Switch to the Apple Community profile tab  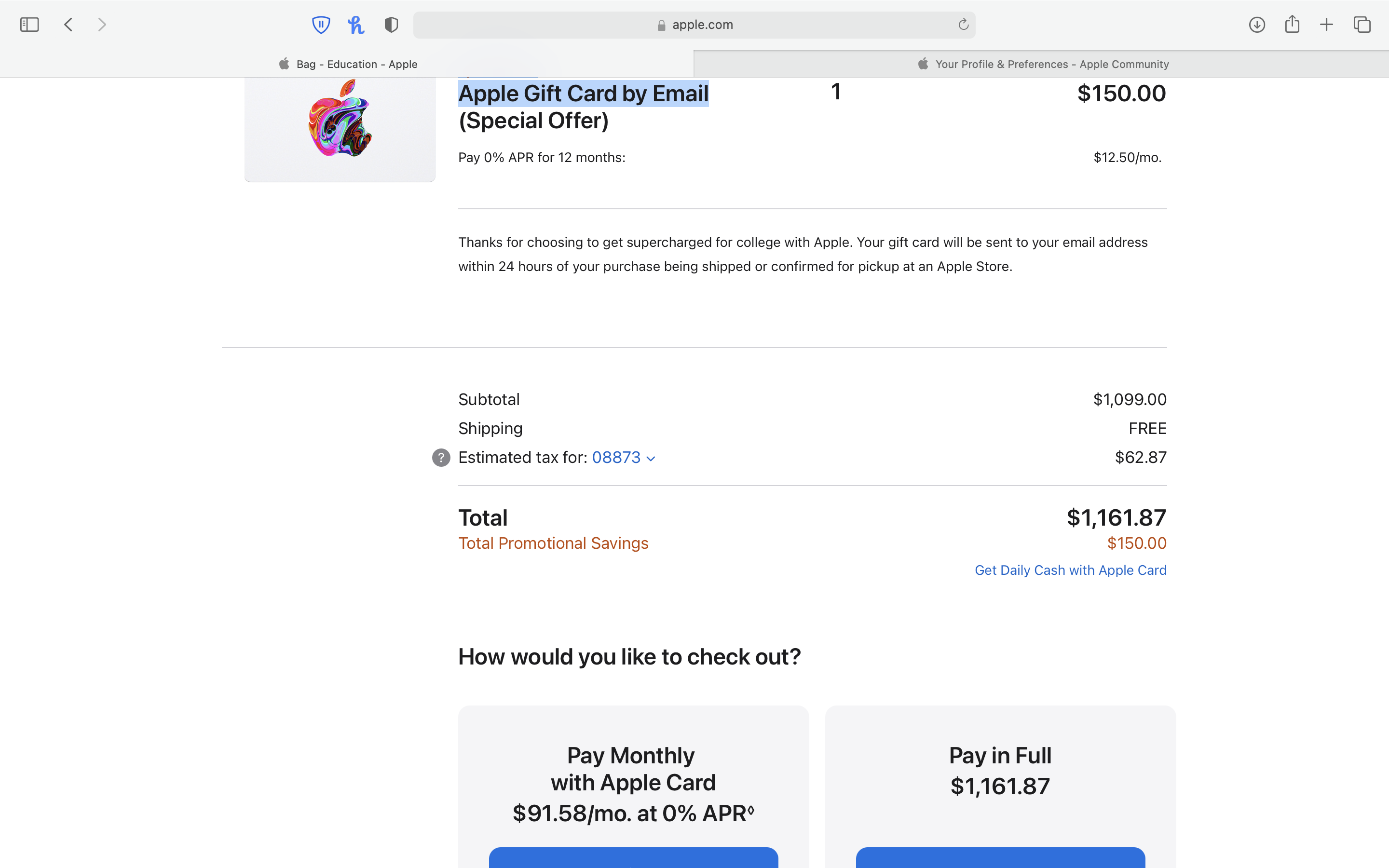pos(1041,64)
